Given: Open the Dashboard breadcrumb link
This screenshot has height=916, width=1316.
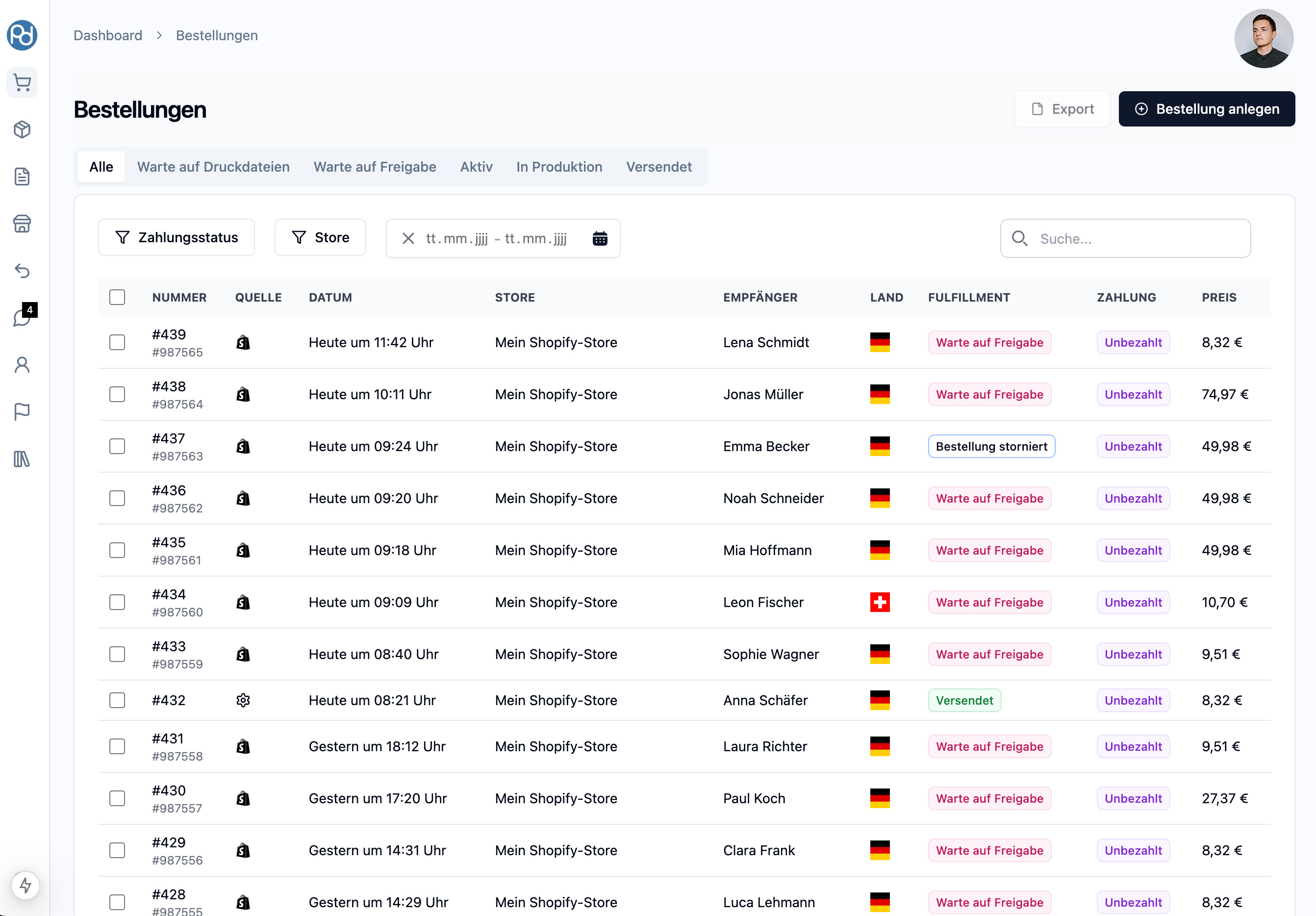Looking at the screenshot, I should (108, 35).
